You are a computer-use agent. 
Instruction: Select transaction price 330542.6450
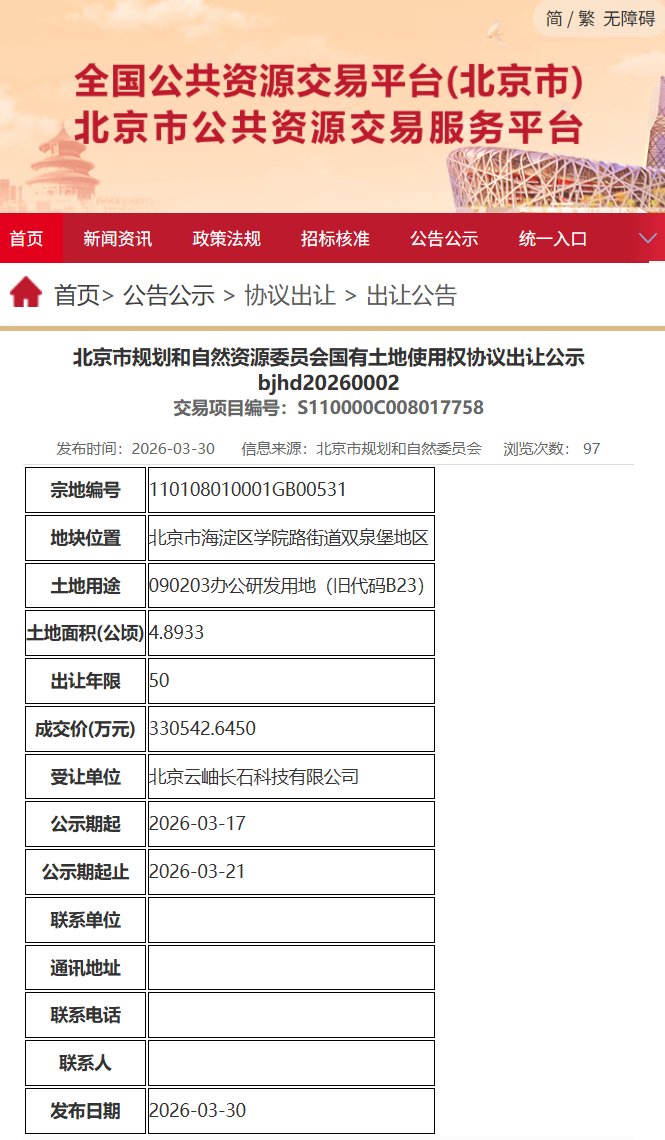203,728
